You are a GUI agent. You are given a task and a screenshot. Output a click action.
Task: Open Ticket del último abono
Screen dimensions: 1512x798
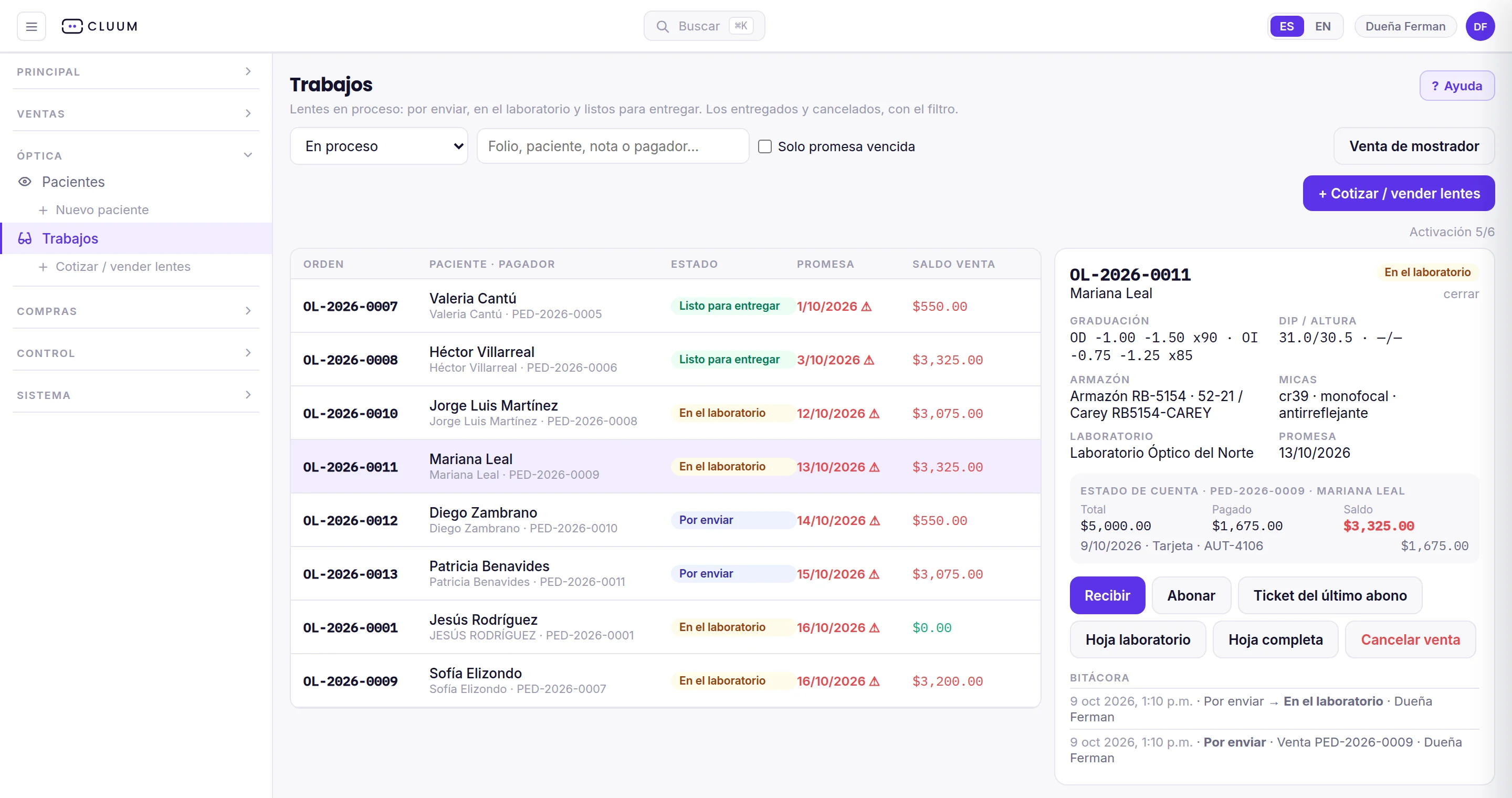[1329, 595]
